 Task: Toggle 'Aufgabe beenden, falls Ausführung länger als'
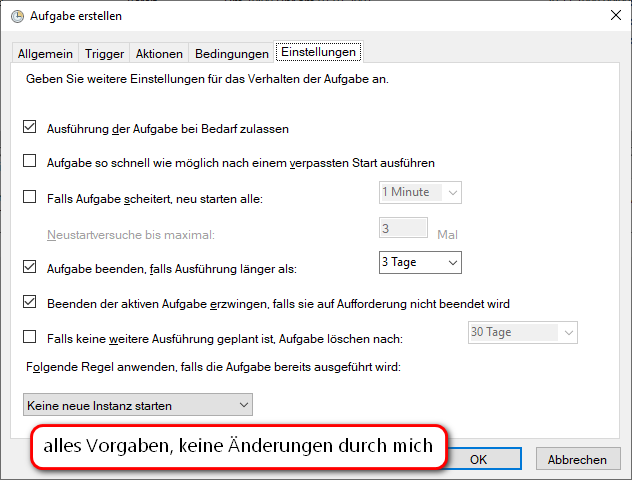[29, 268]
